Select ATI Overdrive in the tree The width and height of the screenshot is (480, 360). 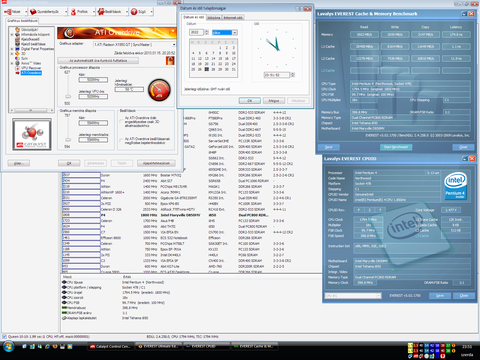(x=31, y=73)
